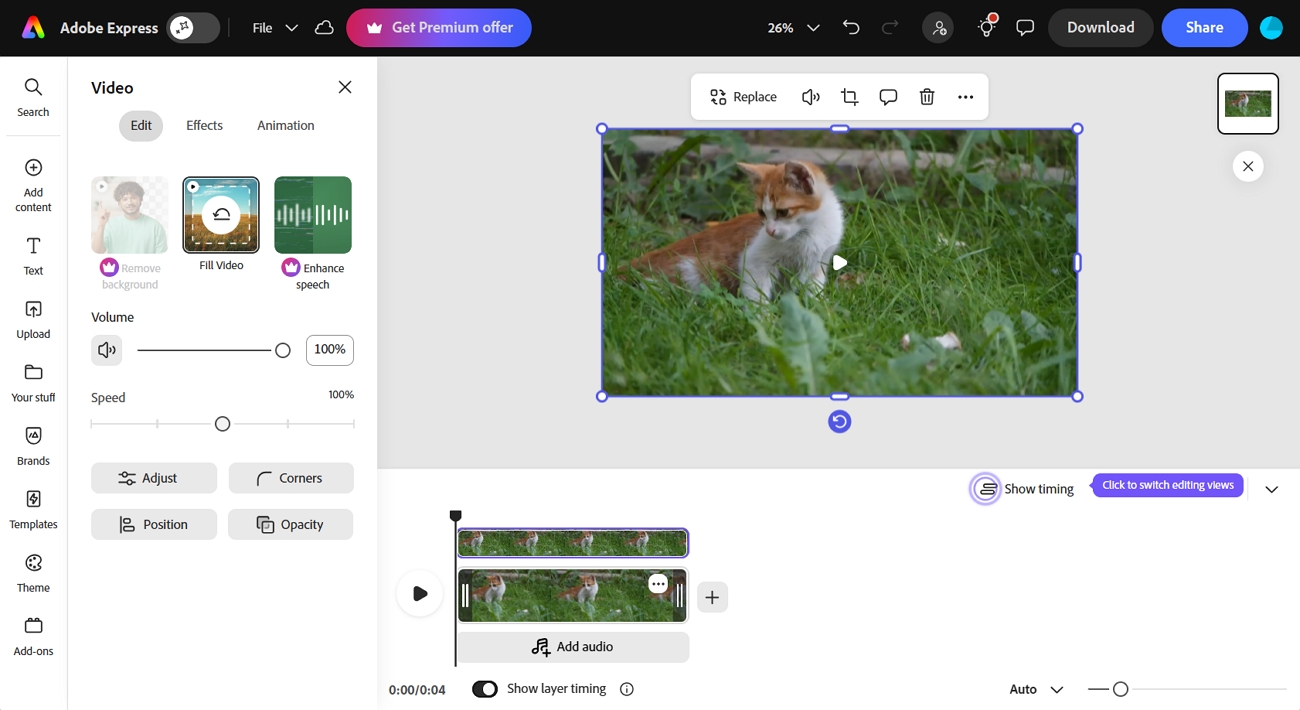Open the Brands section in sidebar
Image resolution: width=1300 pixels, height=710 pixels.
33,446
